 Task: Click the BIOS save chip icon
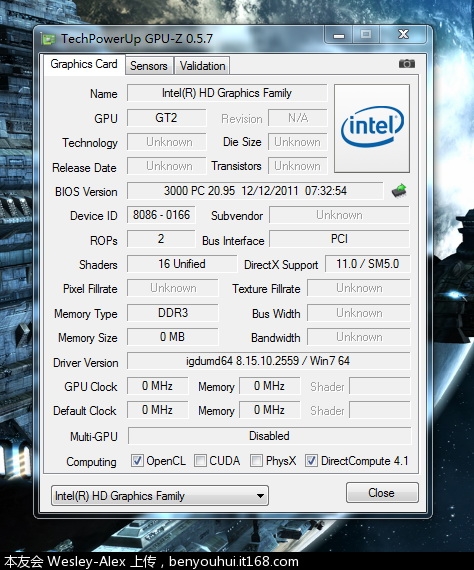[399, 190]
